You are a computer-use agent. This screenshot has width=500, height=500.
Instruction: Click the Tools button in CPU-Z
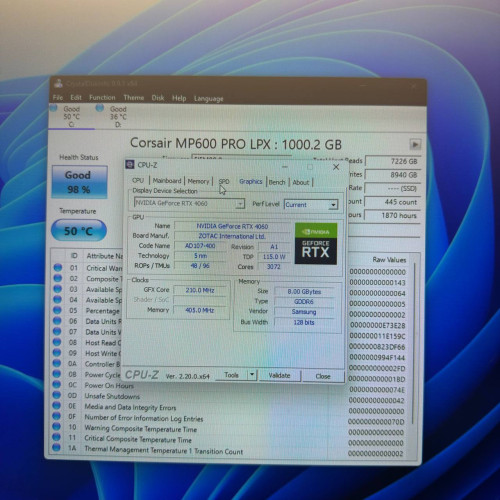[231, 375]
